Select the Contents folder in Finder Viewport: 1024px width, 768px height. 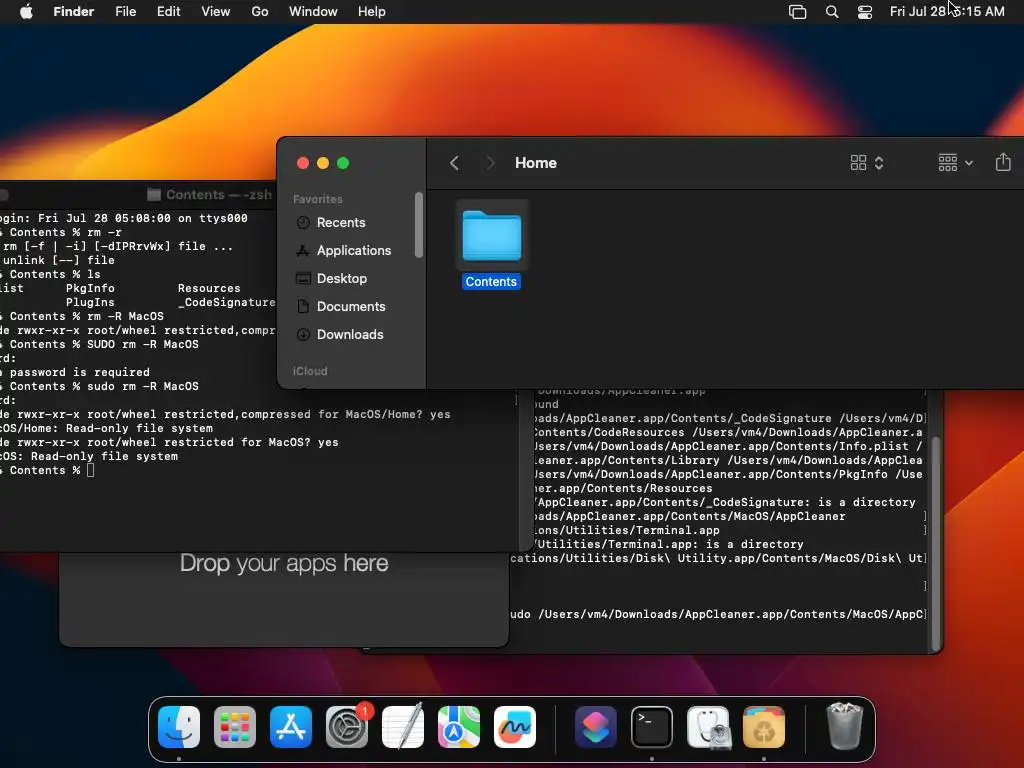[x=491, y=246]
